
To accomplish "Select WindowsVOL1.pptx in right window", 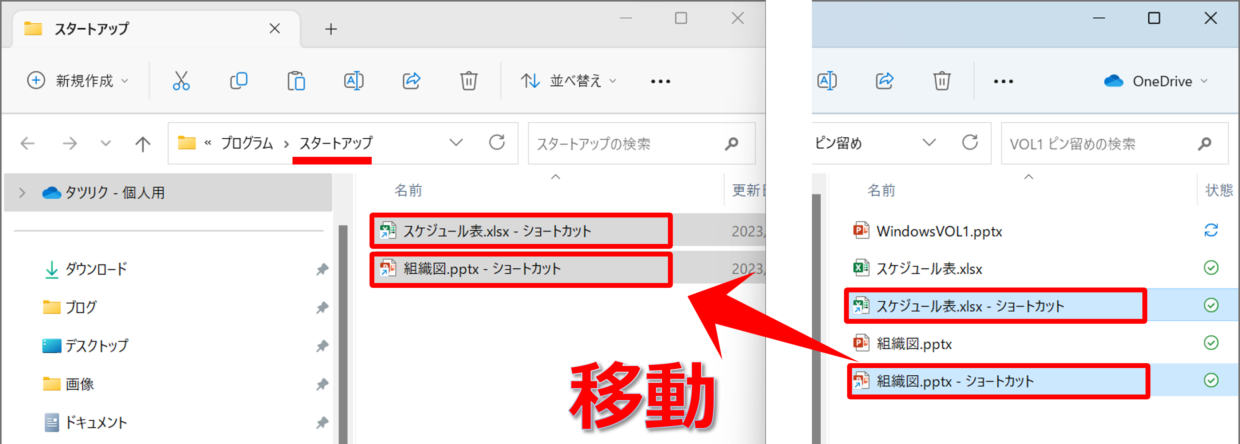I will (x=939, y=231).
